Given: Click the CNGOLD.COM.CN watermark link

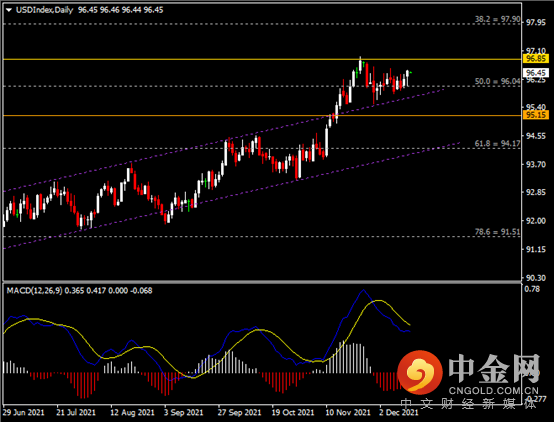Looking at the screenshot, I should [x=494, y=391].
